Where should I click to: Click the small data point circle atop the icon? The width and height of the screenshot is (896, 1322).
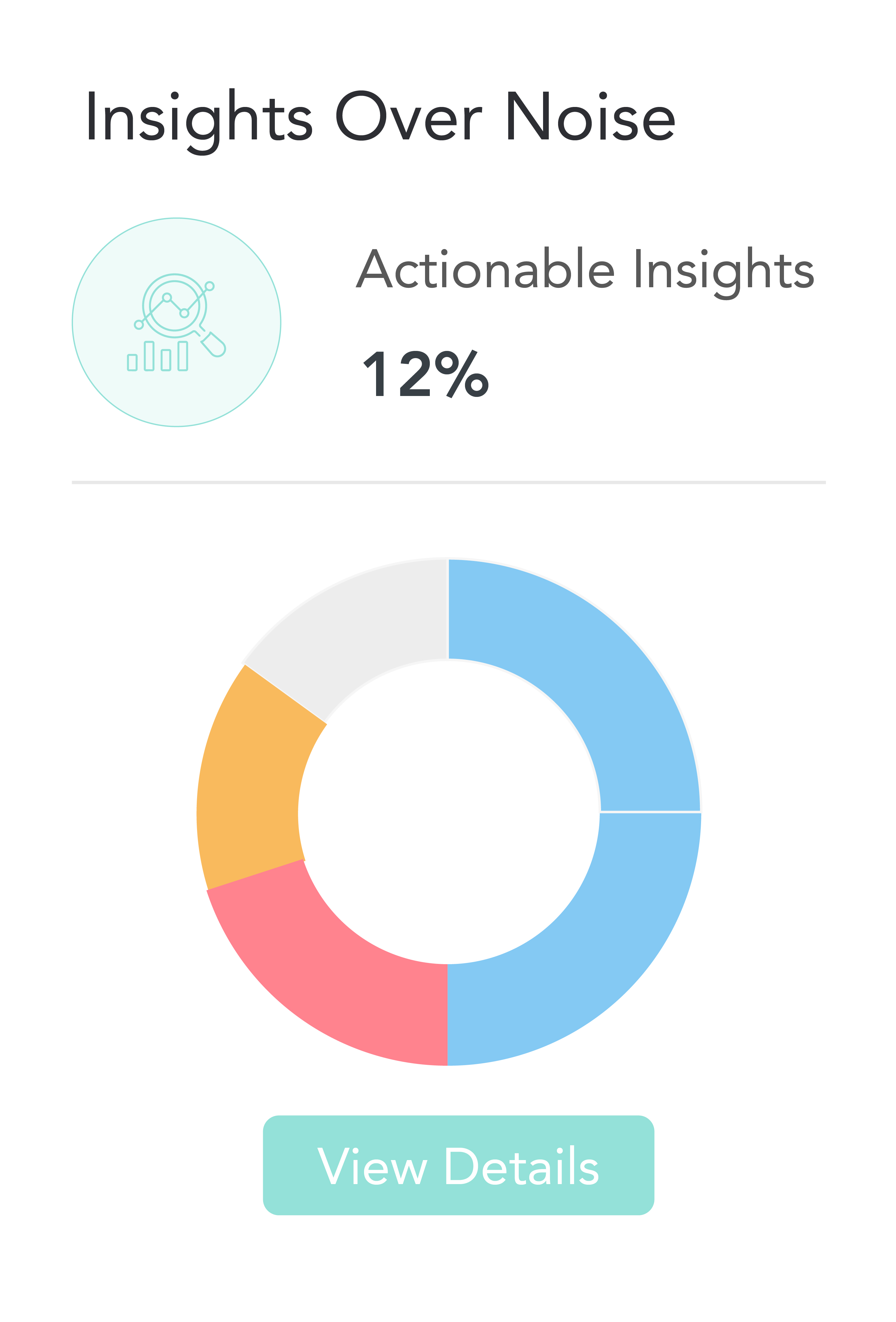pos(210,286)
